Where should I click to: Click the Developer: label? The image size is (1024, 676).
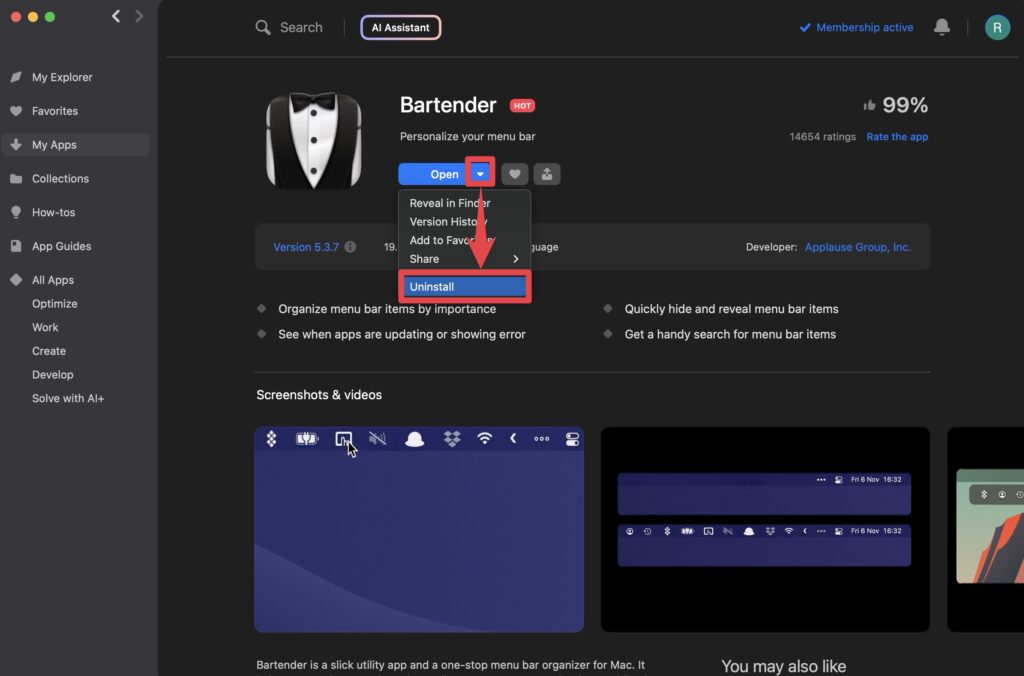pyautogui.click(x=771, y=247)
